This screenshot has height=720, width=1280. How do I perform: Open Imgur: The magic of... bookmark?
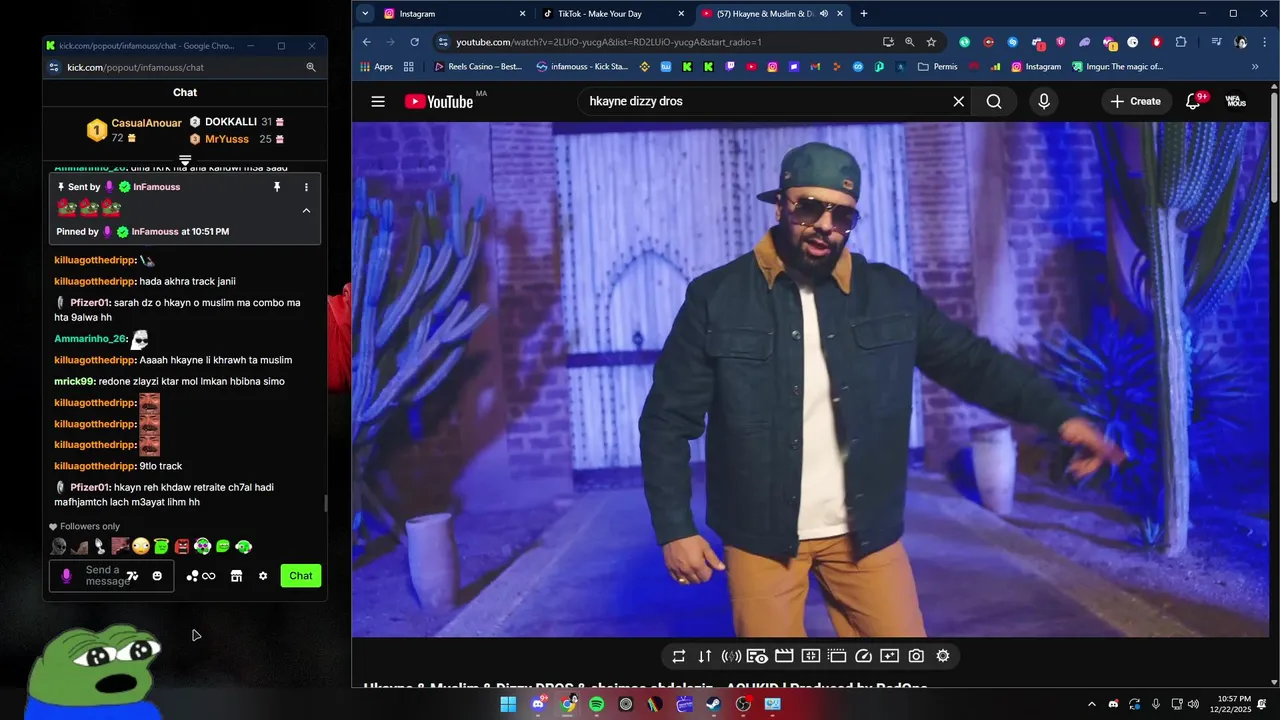coord(1118,67)
